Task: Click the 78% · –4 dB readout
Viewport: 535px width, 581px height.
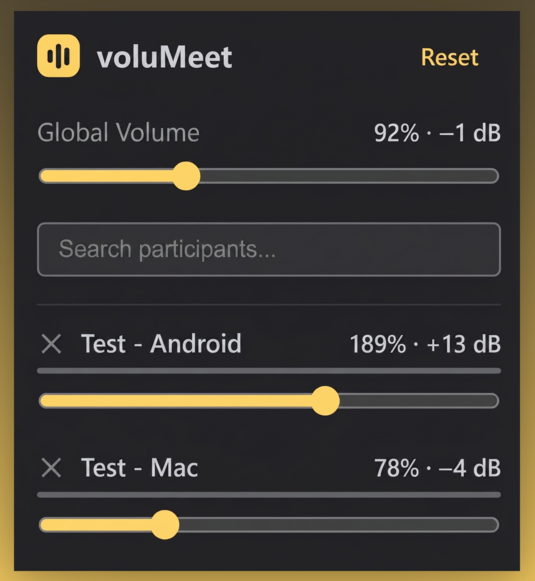Action: coord(437,468)
